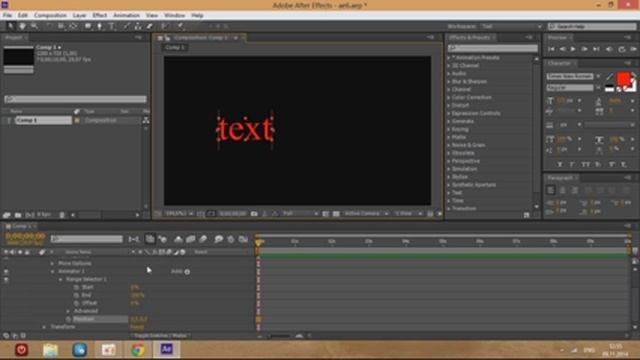Toggle preview audio mute icon

tap(609, 49)
